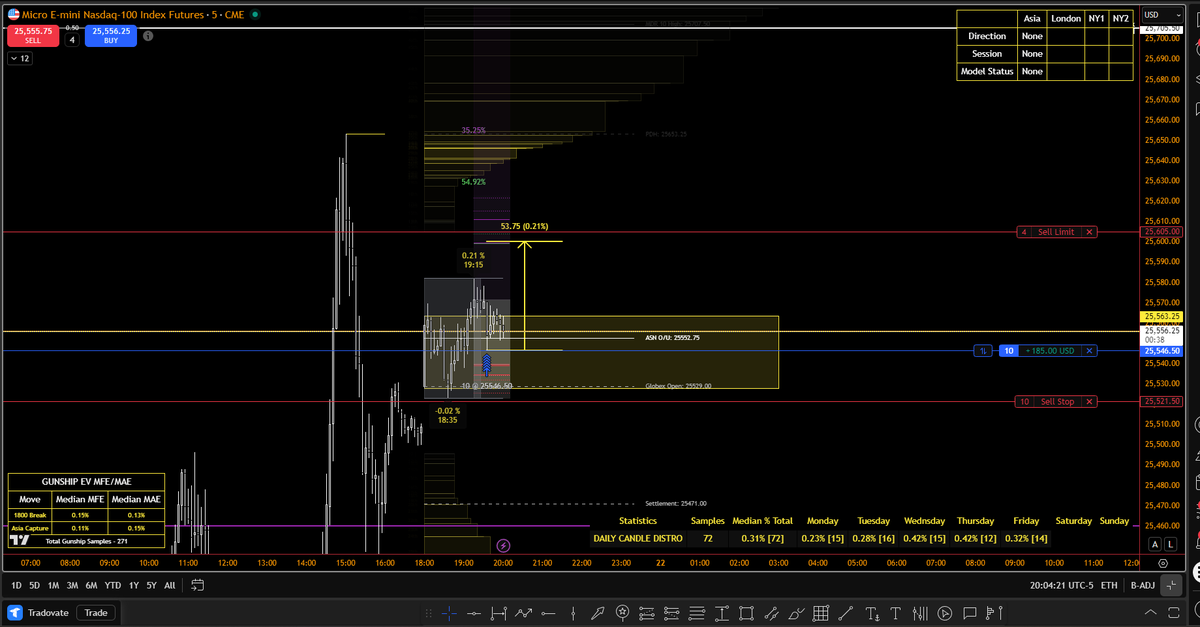Viewport: 1200px width, 627px height.
Task: Switch to the YTD time range
Action: pyautogui.click(x=113, y=585)
